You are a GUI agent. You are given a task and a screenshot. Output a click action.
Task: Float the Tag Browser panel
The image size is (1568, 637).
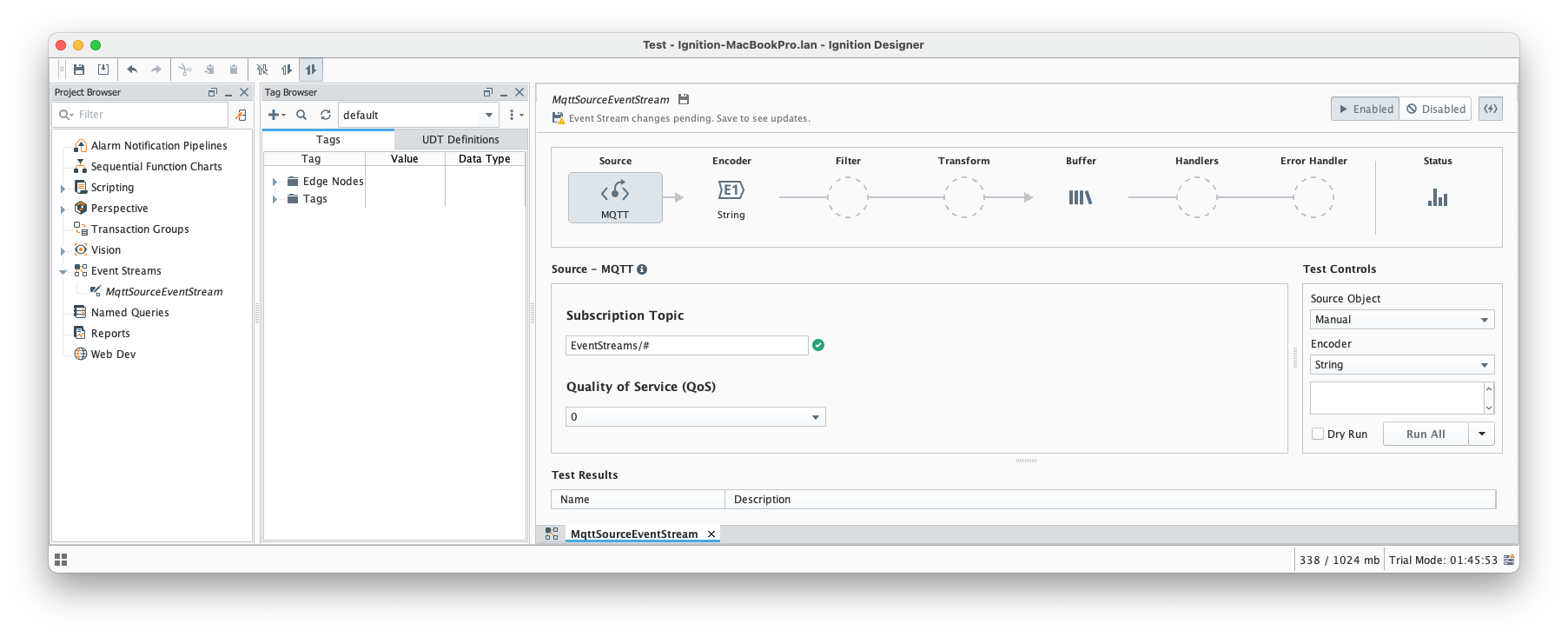488,92
